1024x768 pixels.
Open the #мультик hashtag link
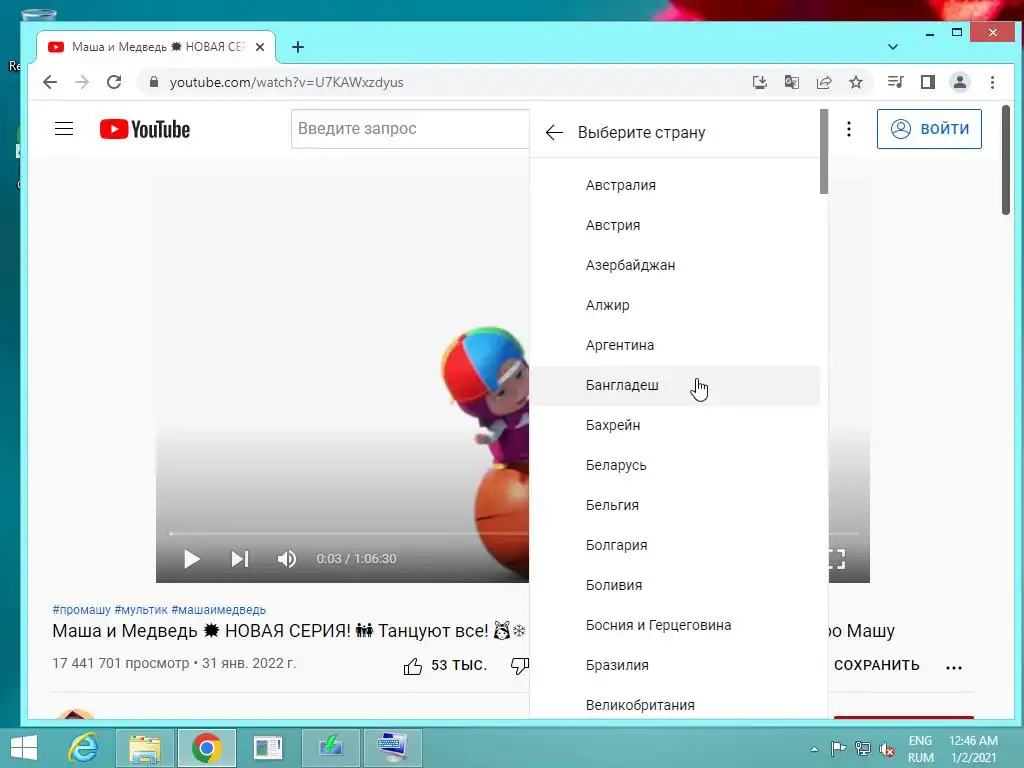141,609
